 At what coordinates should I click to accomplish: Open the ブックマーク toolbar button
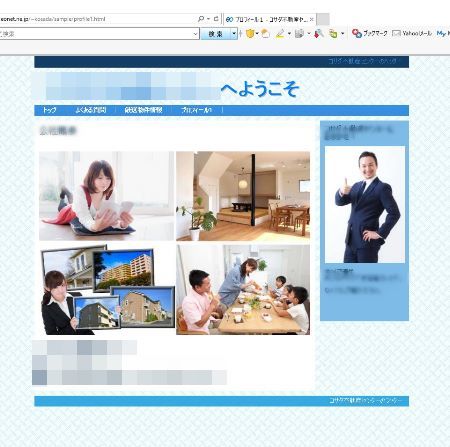click(x=370, y=33)
